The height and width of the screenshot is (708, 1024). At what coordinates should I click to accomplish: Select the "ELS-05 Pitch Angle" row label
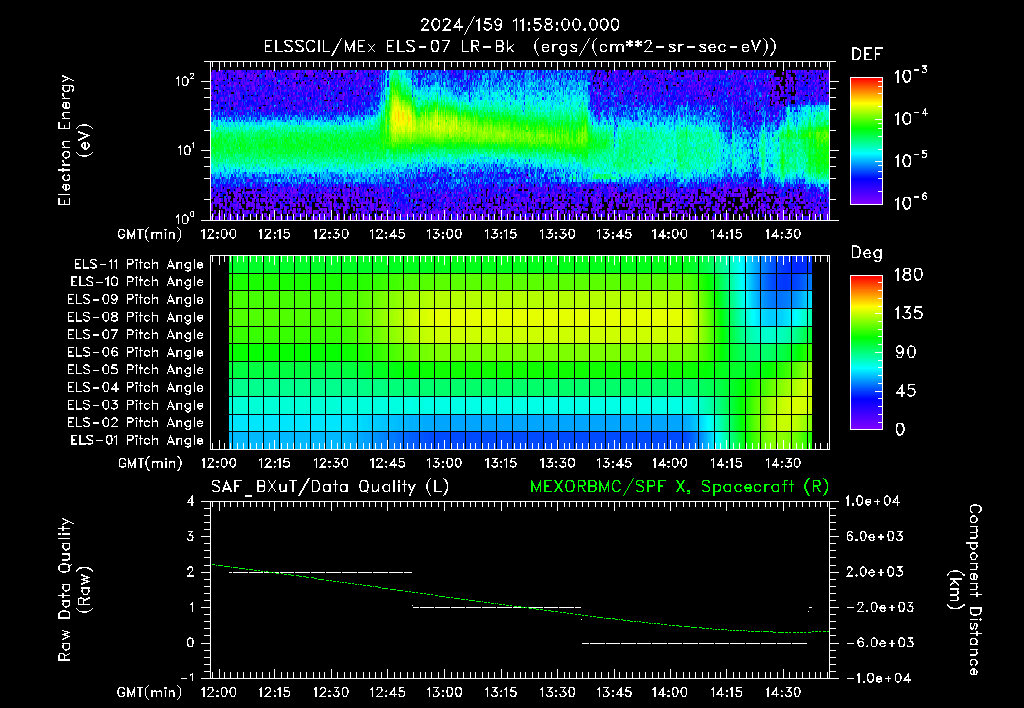[x=136, y=370]
